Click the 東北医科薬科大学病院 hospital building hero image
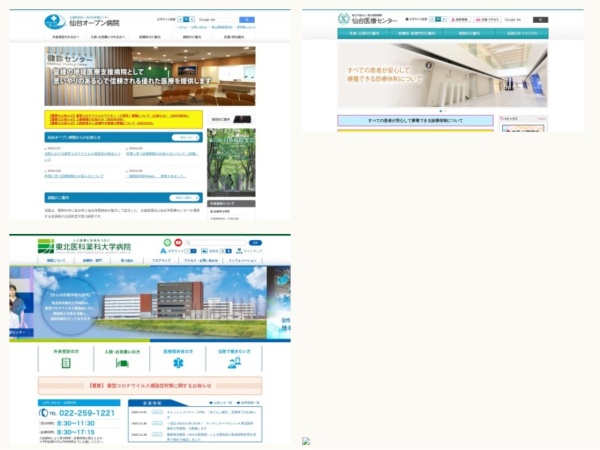 tap(150, 302)
